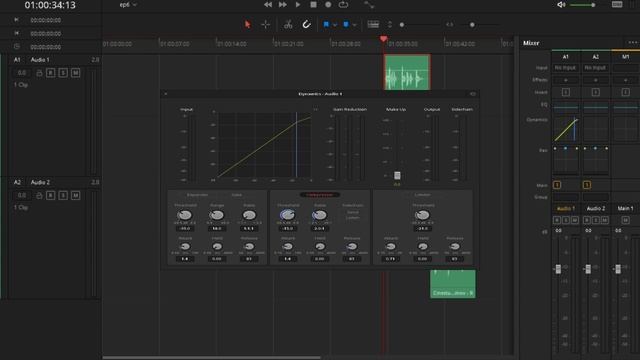The image size is (640, 360).
Task: Enable the Compressor section
Action: pyautogui.click(x=320, y=195)
